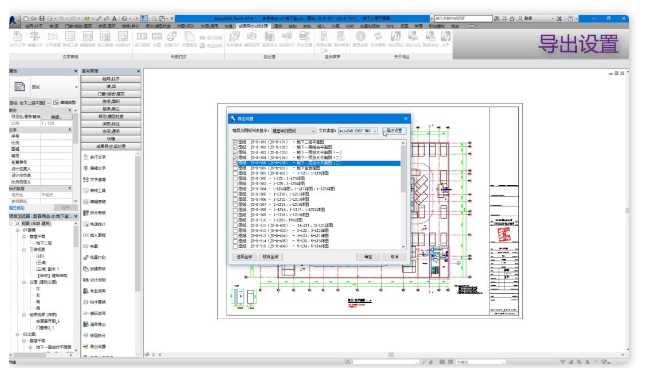
Task: Open the properties type selector dropdown arrow
Action: click(76, 87)
